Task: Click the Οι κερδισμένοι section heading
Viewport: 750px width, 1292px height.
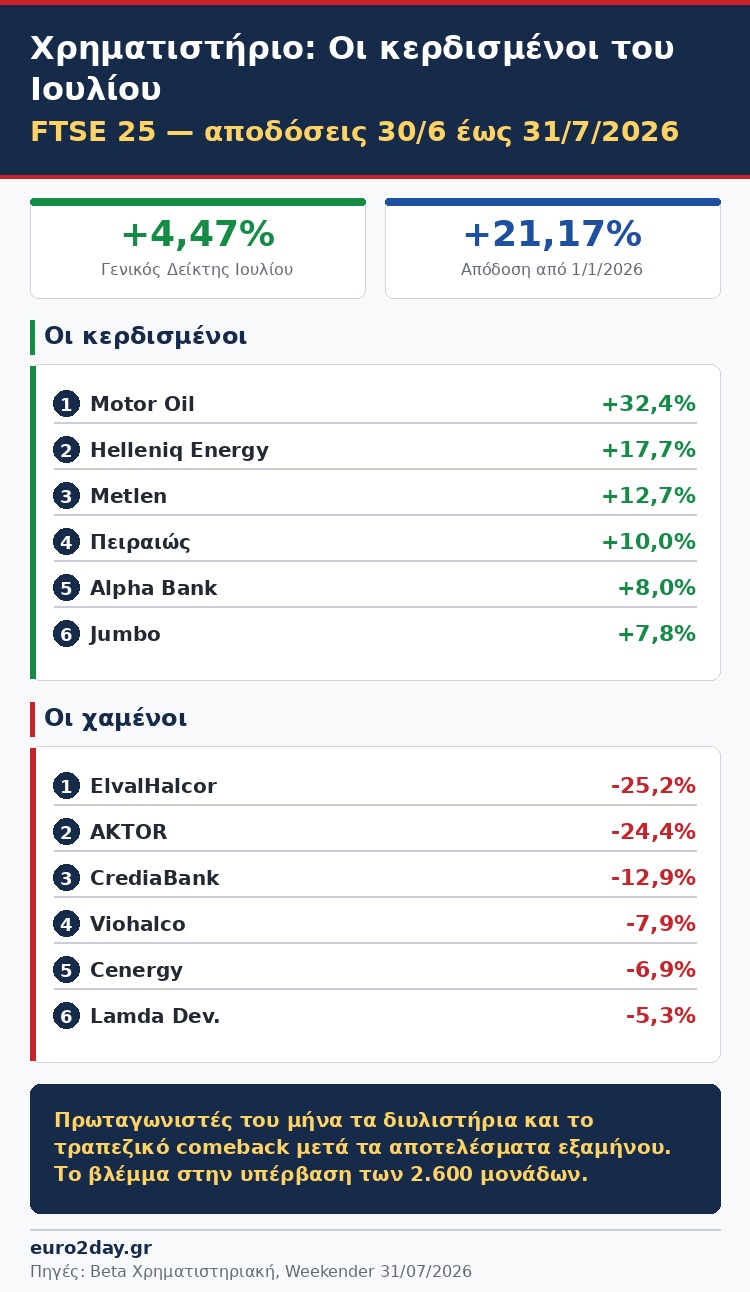Action: click(x=145, y=337)
